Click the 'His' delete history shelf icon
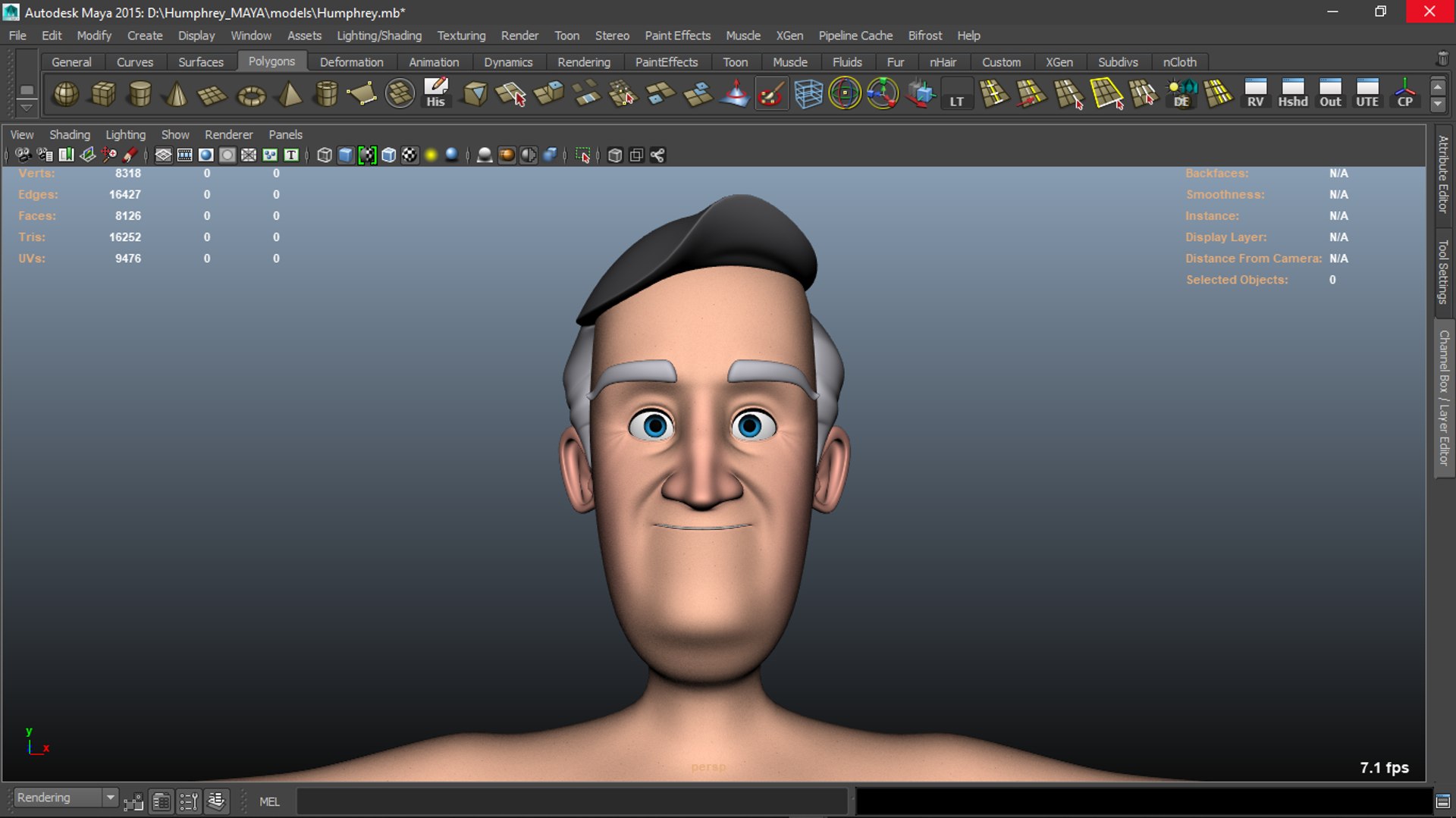 point(435,94)
